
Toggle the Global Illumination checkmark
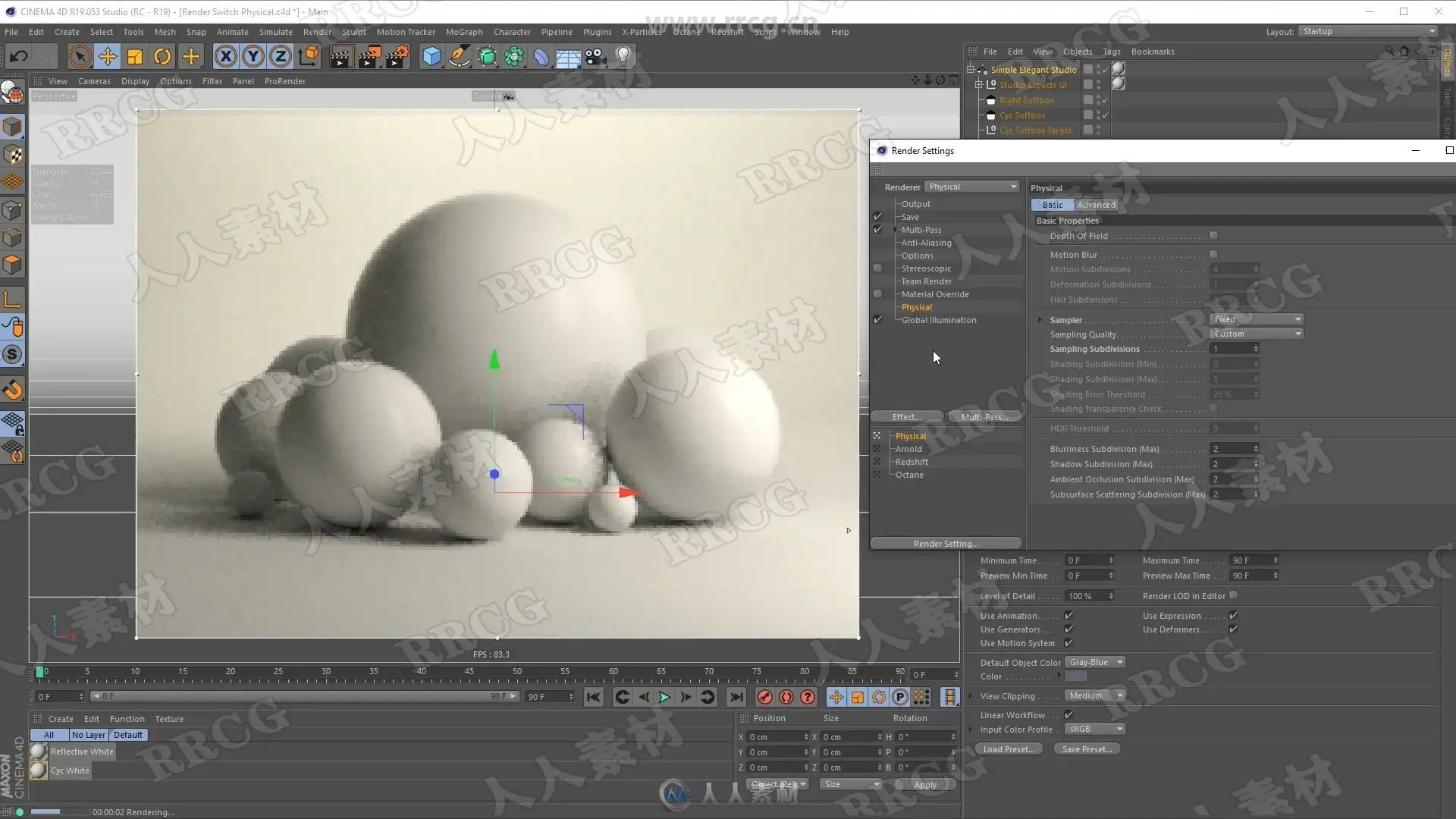coord(877,320)
